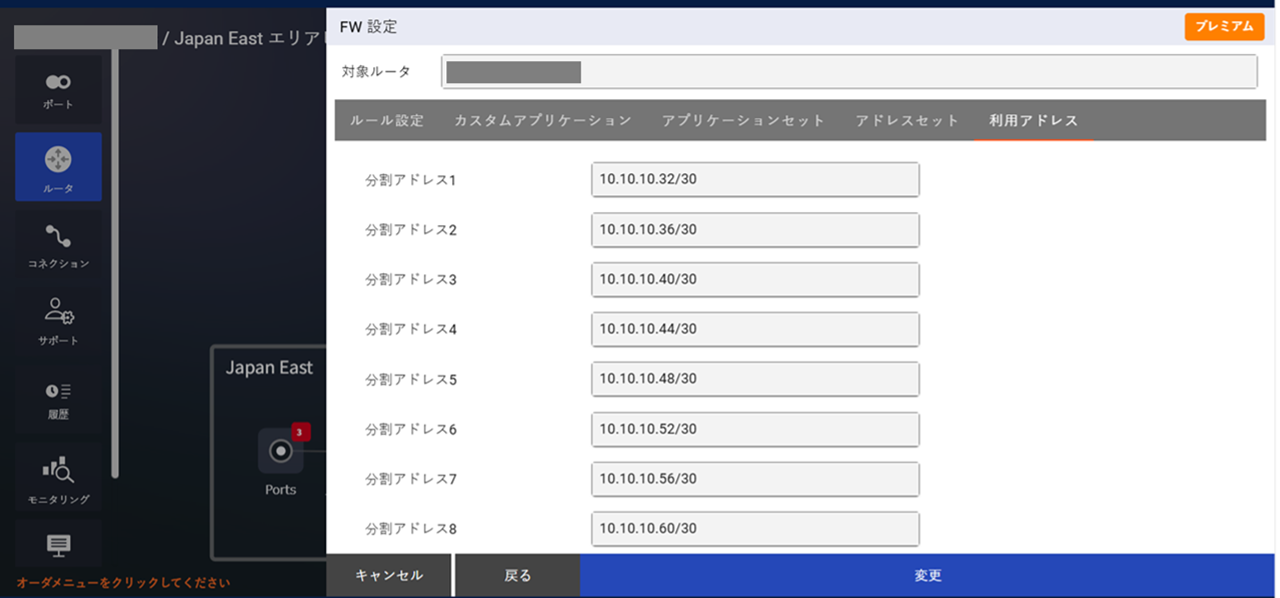Viewport: 1280px width, 598px height.
Task: Click the 分割アドレス5 field 10.10.10.48/30
Action: [755, 379]
